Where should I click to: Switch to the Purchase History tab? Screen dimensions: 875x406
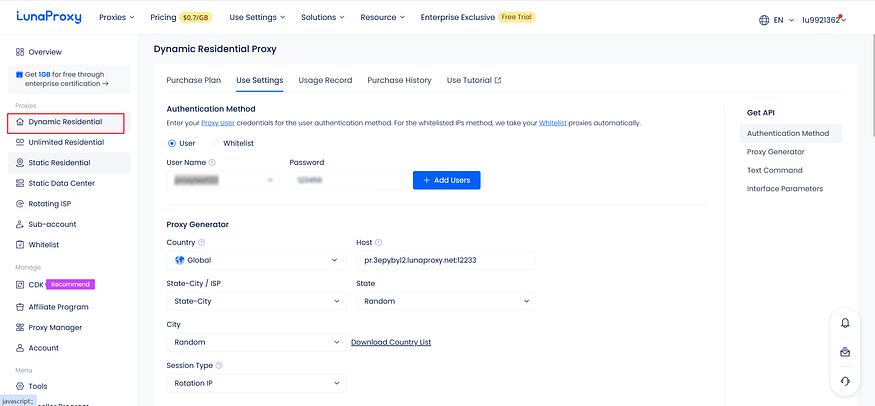(400, 80)
